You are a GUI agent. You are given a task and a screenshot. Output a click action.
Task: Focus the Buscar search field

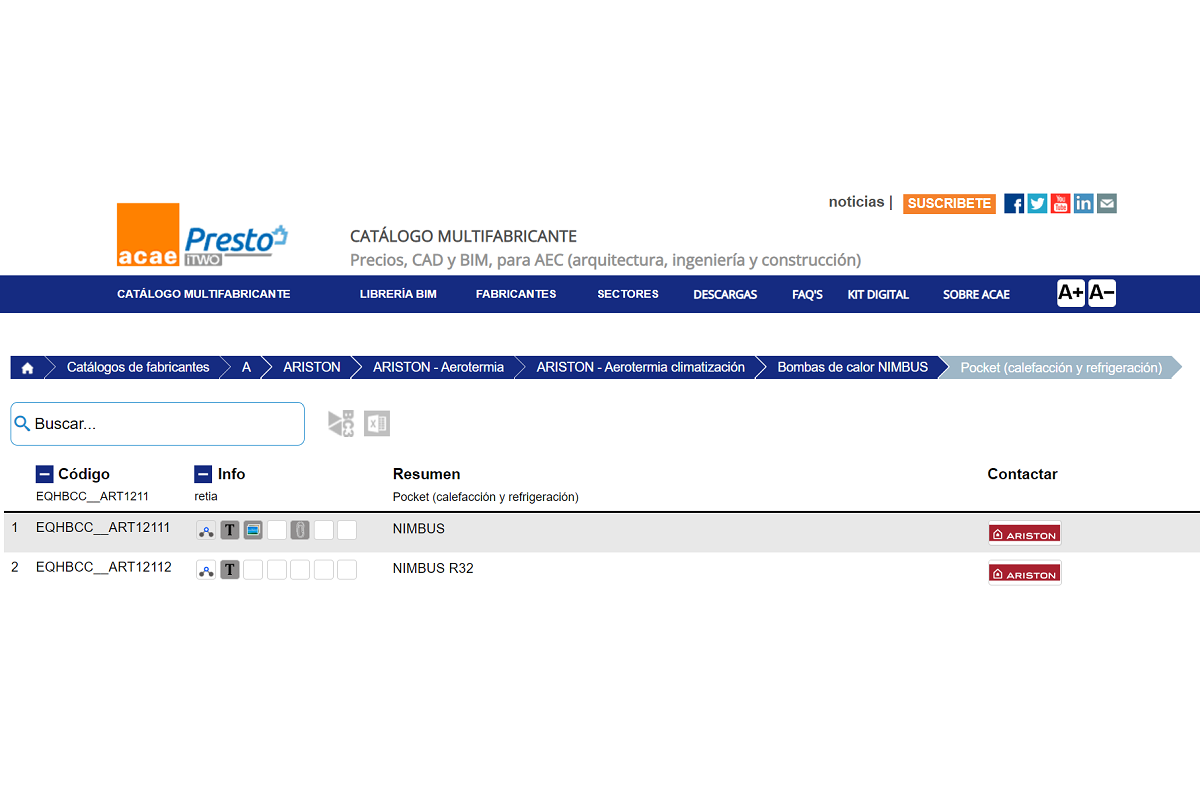click(158, 424)
